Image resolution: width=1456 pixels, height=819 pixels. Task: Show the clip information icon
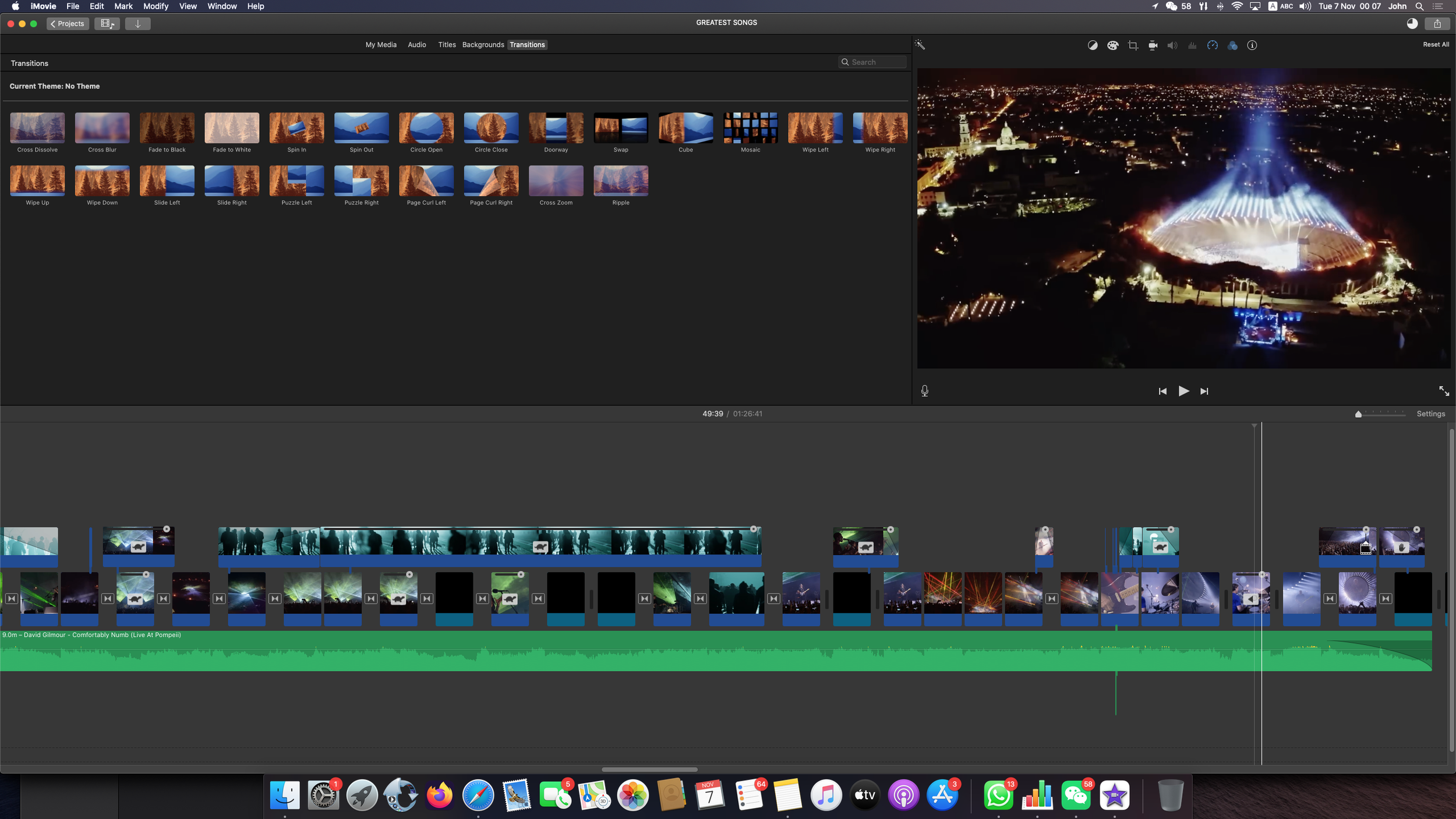[1252, 45]
